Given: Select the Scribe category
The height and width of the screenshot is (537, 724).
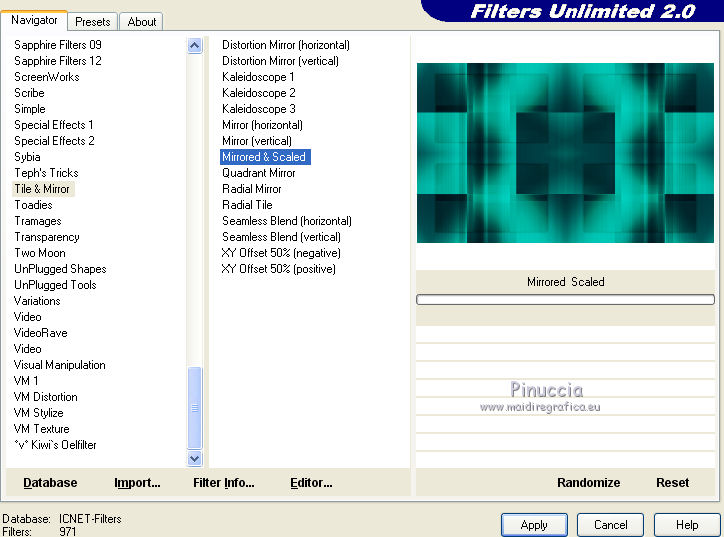Looking at the screenshot, I should point(29,93).
